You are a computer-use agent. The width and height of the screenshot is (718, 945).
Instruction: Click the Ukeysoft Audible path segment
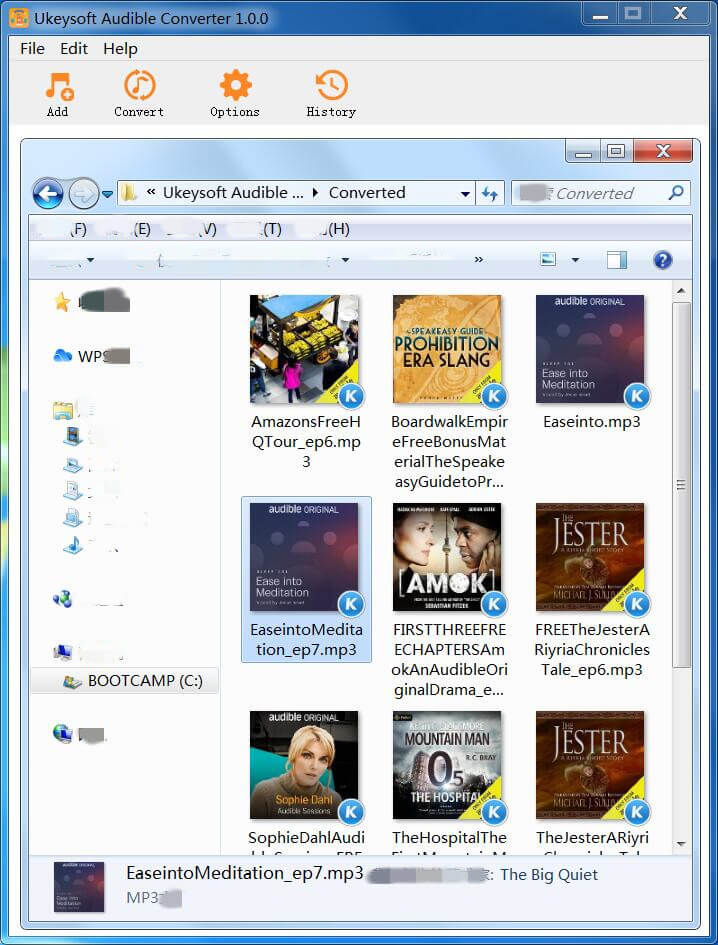233,193
